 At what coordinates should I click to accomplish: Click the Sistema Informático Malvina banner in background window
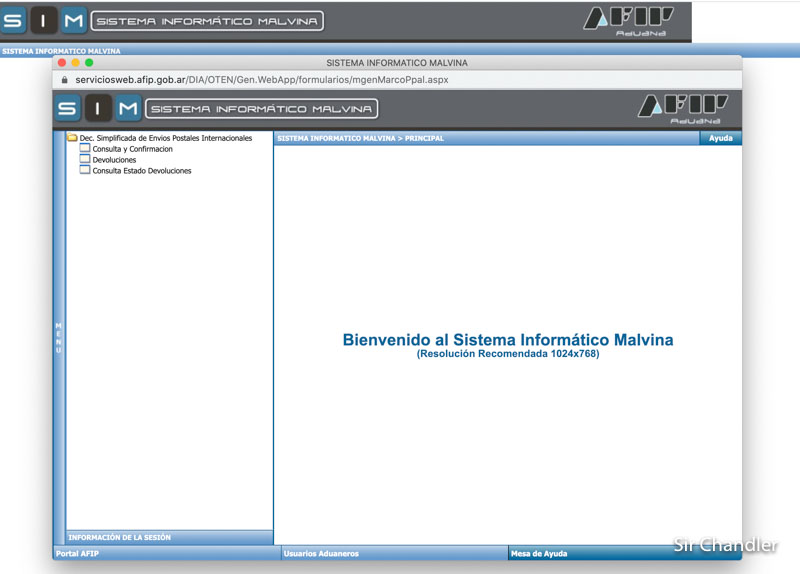(x=207, y=21)
